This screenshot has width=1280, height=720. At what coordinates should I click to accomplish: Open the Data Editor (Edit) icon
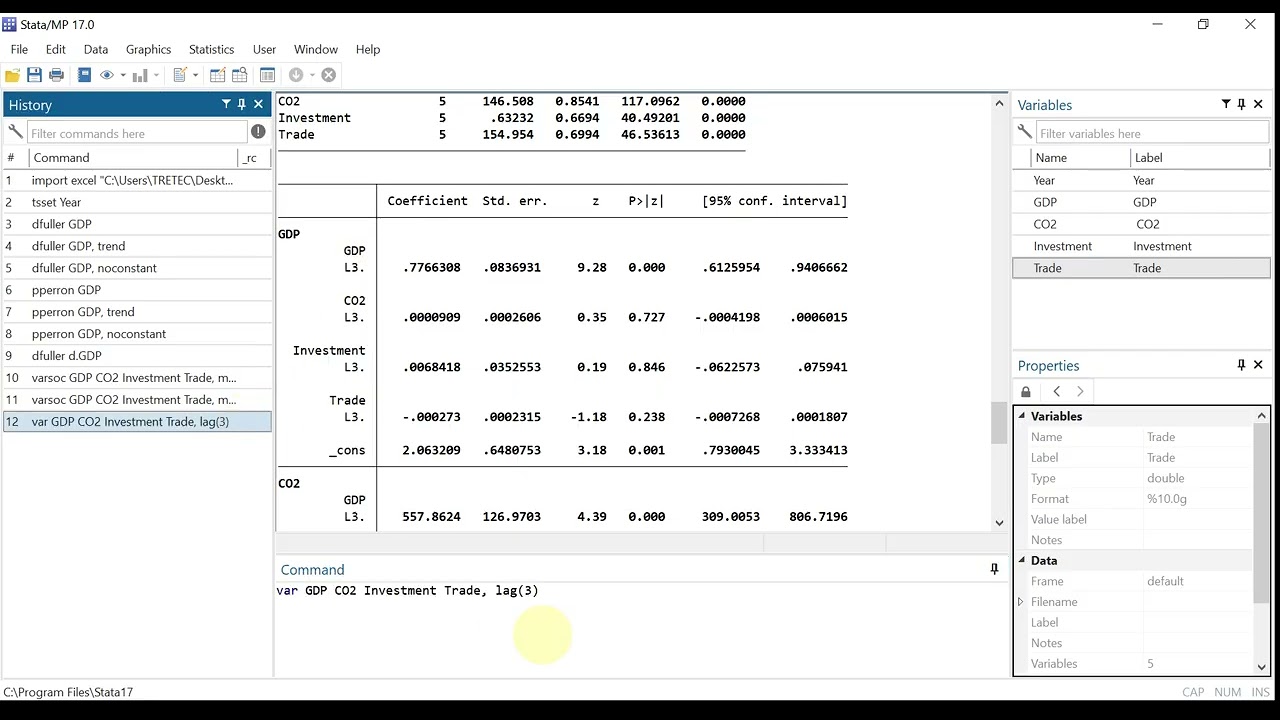click(x=217, y=75)
